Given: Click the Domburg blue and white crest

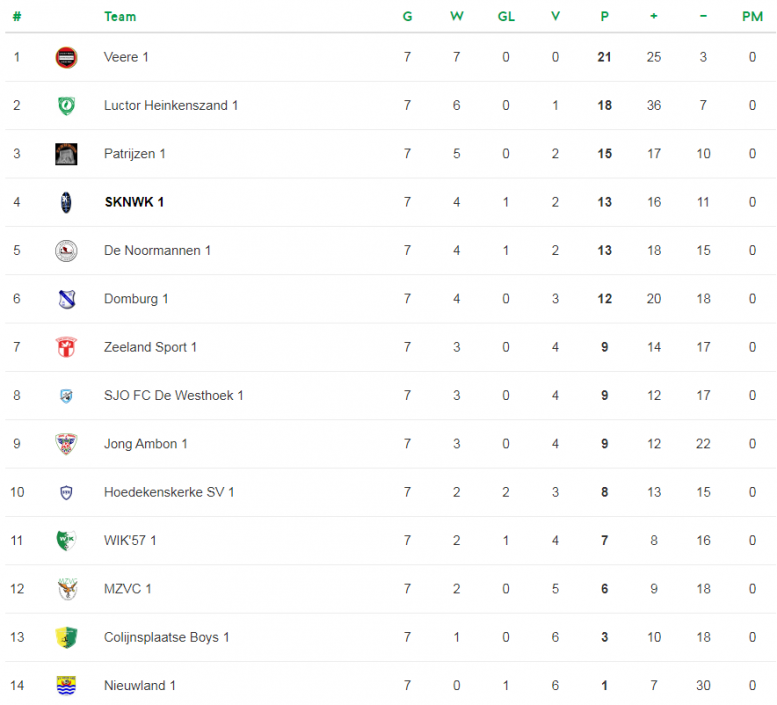Looking at the screenshot, I should point(66,299).
